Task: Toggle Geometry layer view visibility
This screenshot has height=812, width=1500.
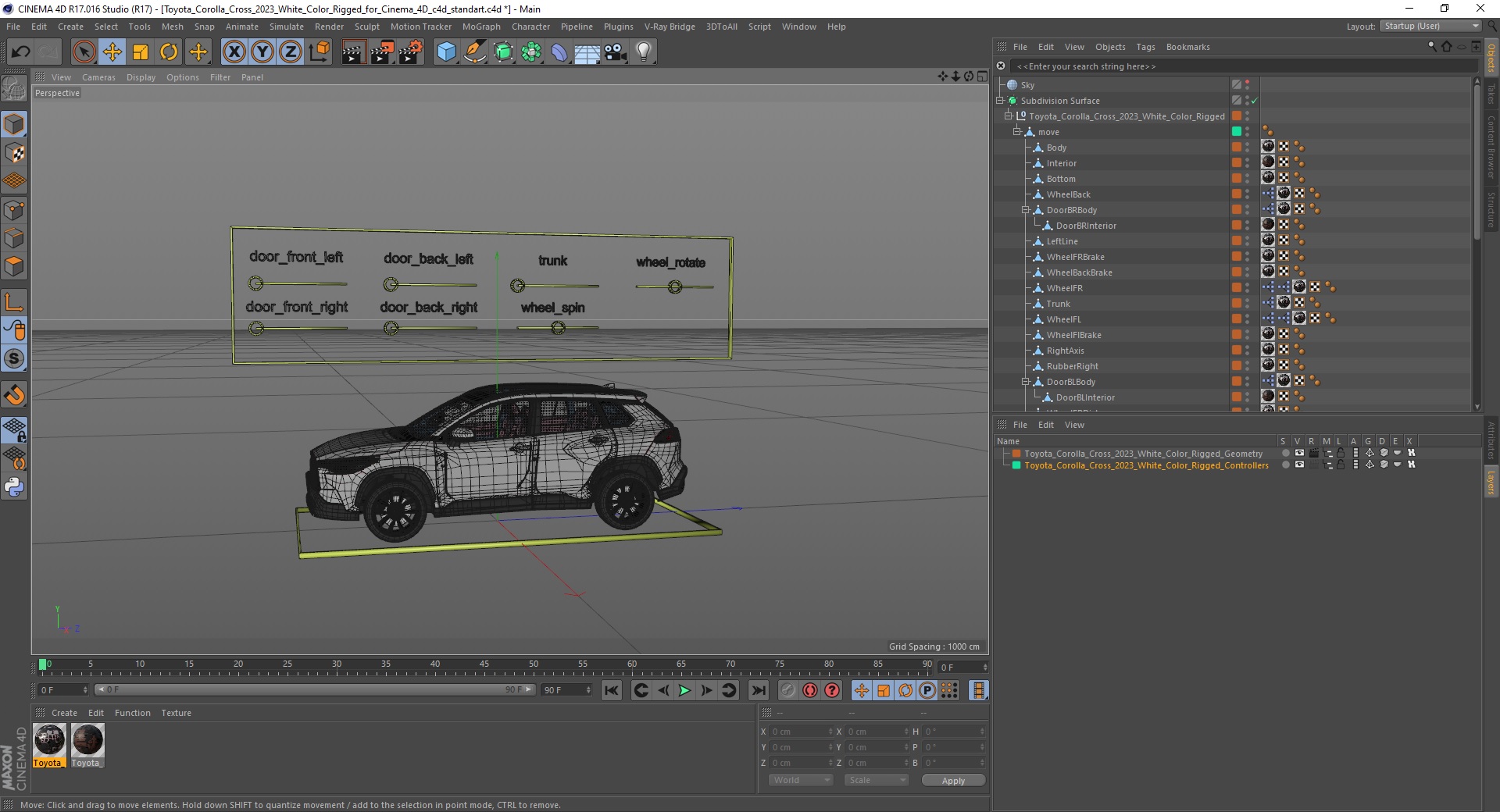Action: [1299, 453]
